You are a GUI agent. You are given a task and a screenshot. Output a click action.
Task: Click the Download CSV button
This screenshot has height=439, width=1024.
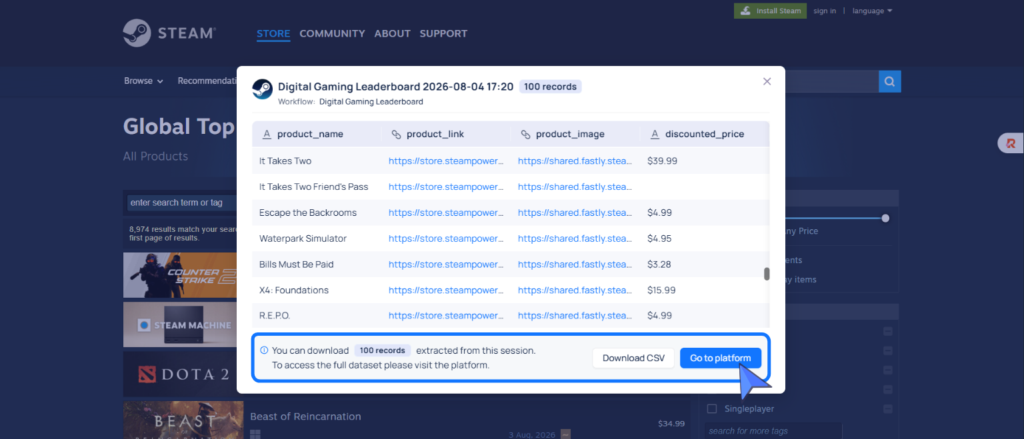633,358
